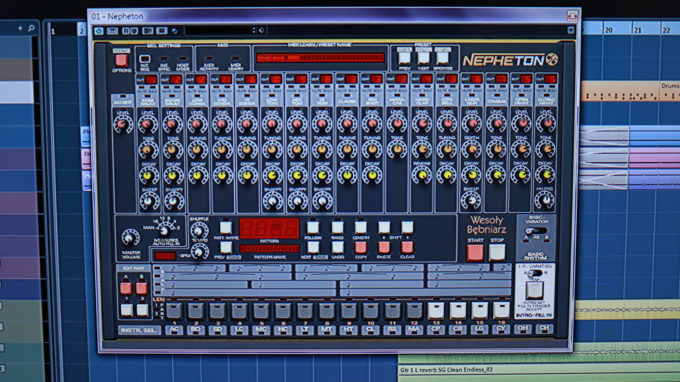Screen dimensions: 680x382
Task: Open the preset Browse button
Action: [442, 58]
